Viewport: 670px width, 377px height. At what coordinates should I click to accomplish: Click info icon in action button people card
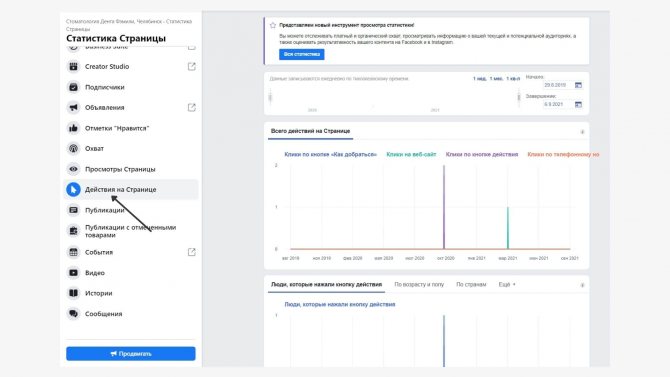(x=582, y=285)
